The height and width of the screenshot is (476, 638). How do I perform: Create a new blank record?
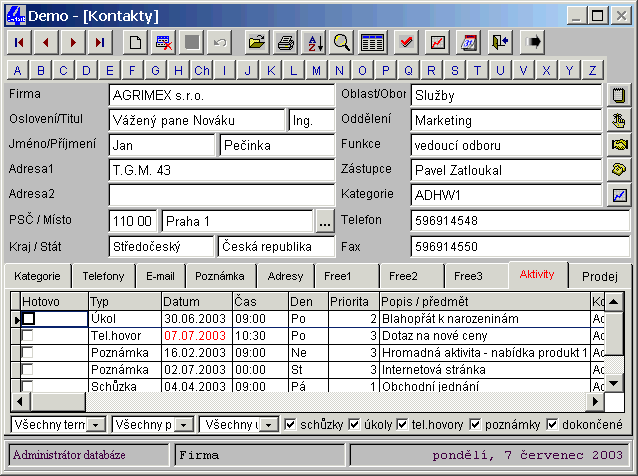135,42
